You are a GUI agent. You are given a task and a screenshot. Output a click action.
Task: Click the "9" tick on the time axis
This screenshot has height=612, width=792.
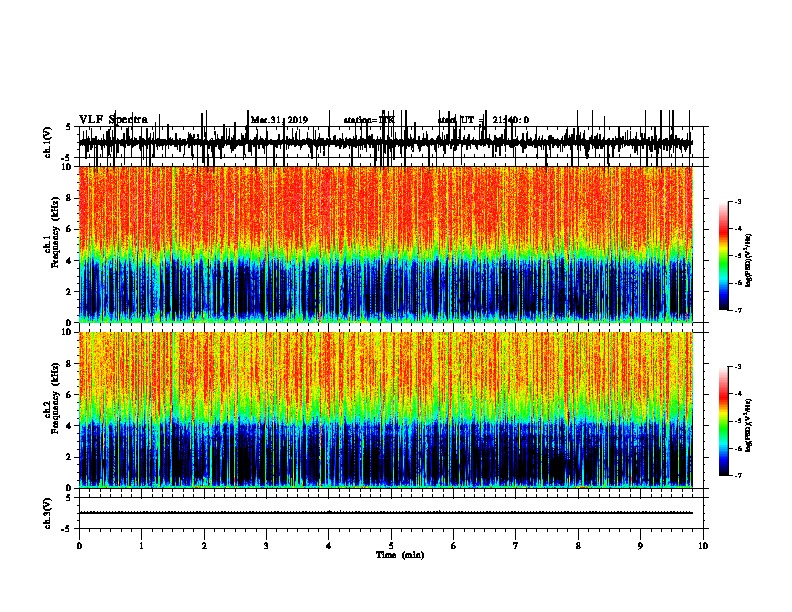[x=640, y=546]
